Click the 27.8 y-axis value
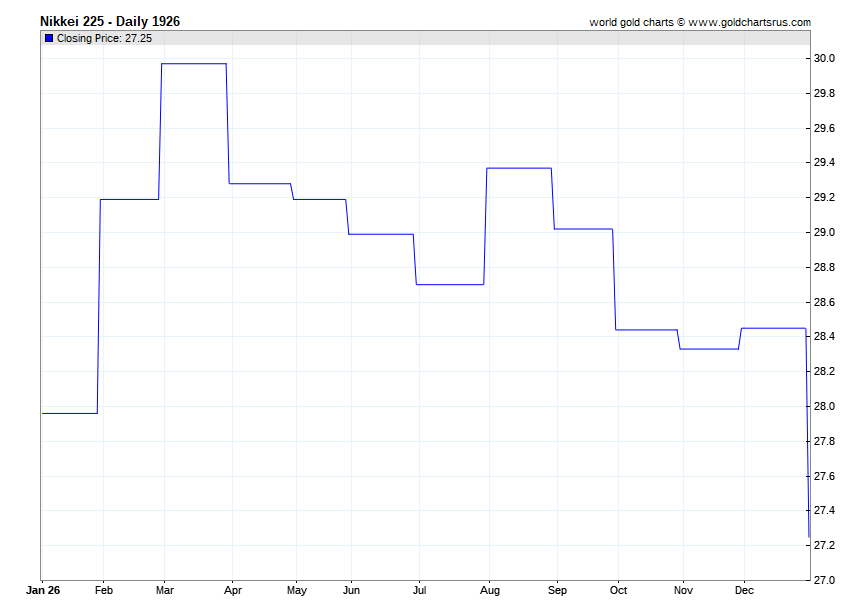The image size is (850, 616). click(824, 441)
